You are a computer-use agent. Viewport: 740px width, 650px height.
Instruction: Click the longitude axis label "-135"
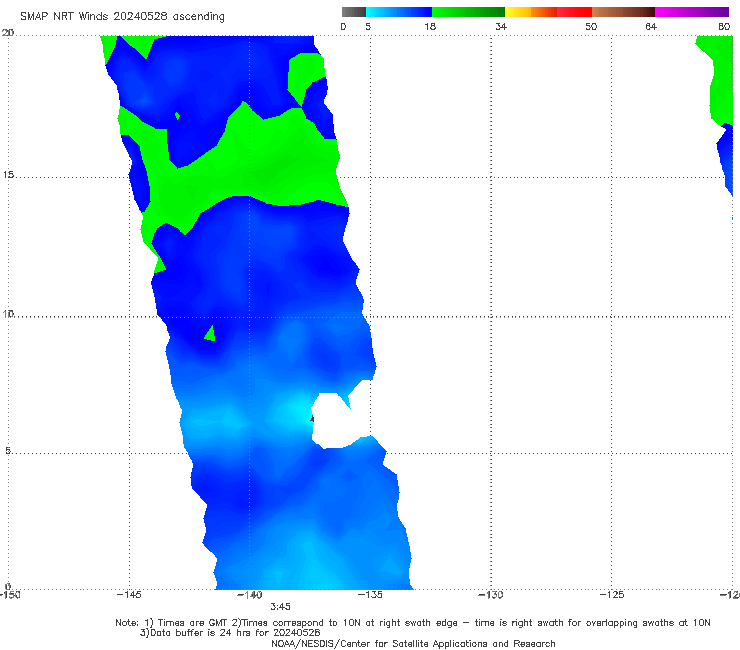point(370,595)
